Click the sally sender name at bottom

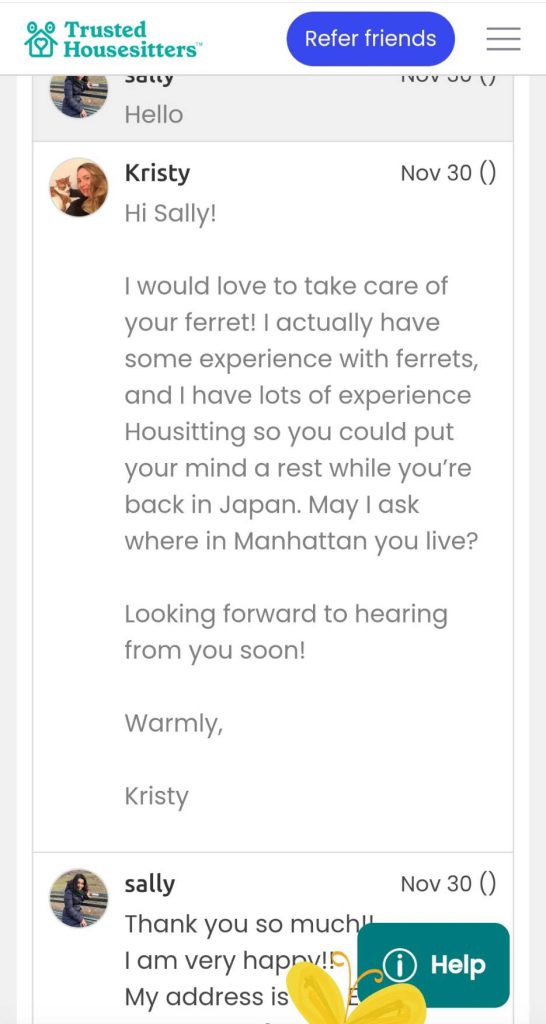(150, 884)
